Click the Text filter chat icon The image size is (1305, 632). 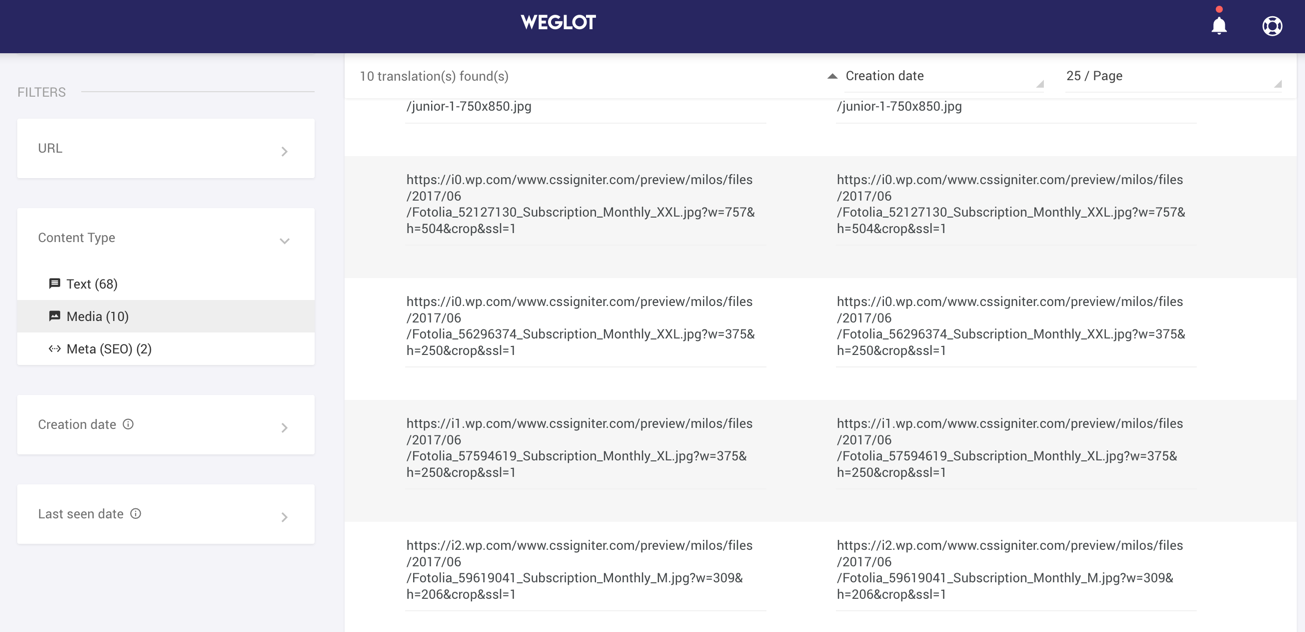pyautogui.click(x=55, y=284)
